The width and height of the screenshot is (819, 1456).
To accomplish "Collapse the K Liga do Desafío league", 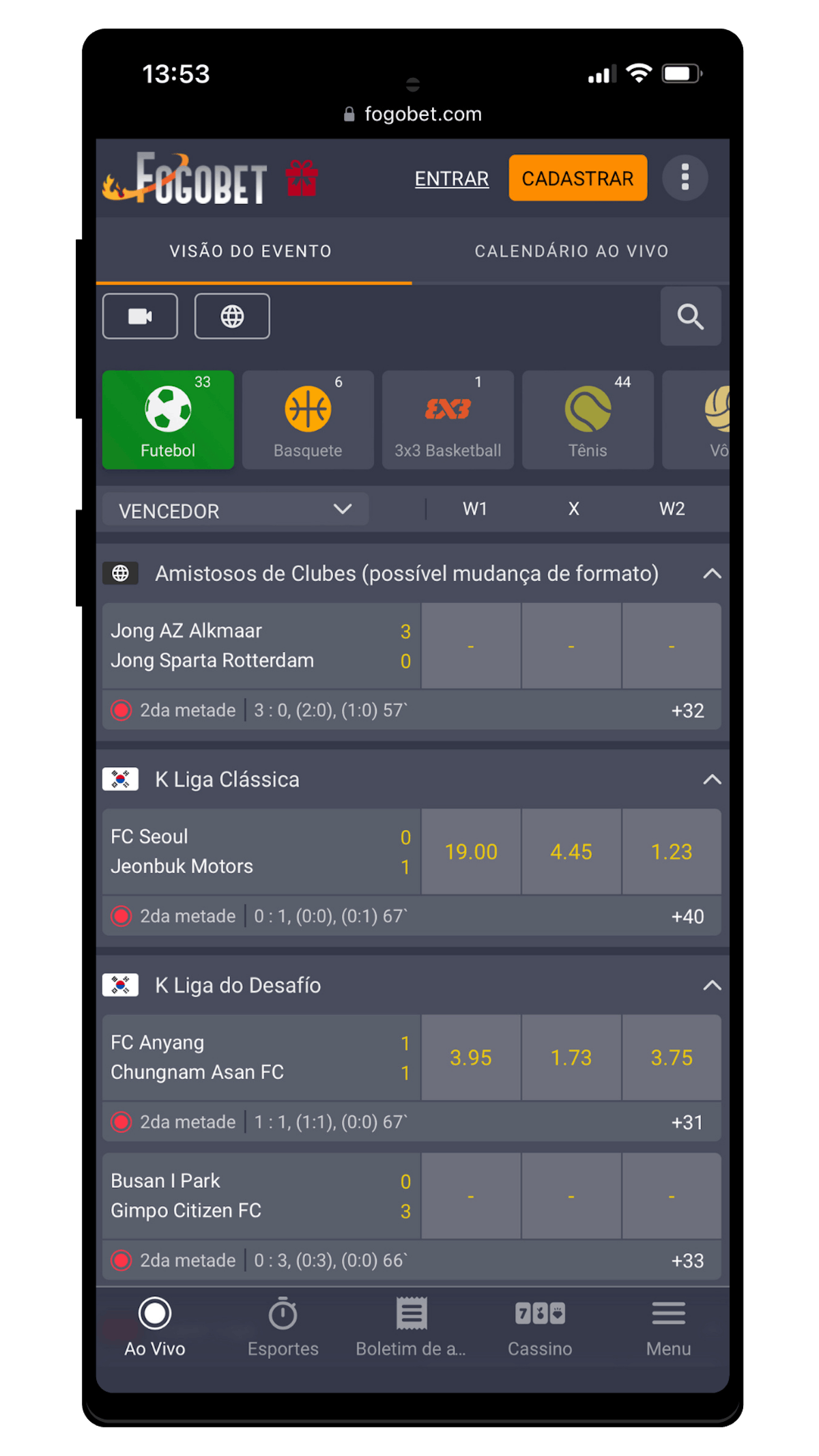I will pos(712,985).
